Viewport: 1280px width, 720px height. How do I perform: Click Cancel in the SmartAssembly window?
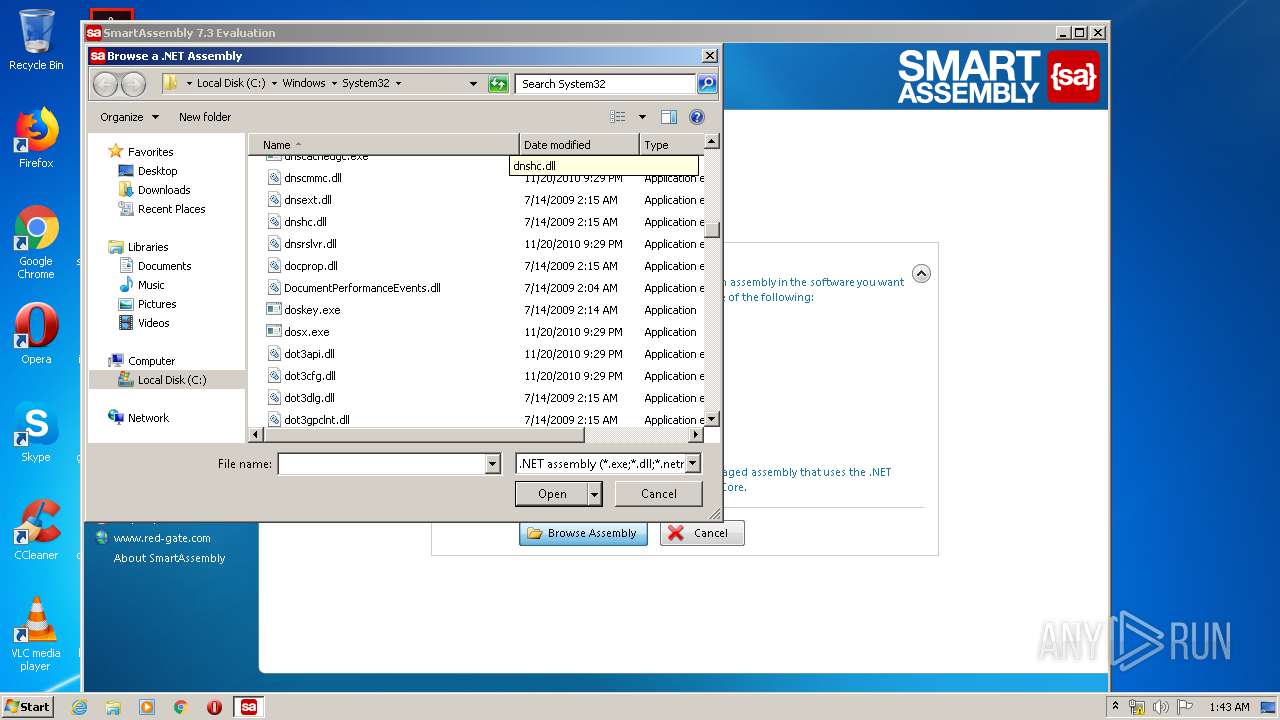coord(700,534)
